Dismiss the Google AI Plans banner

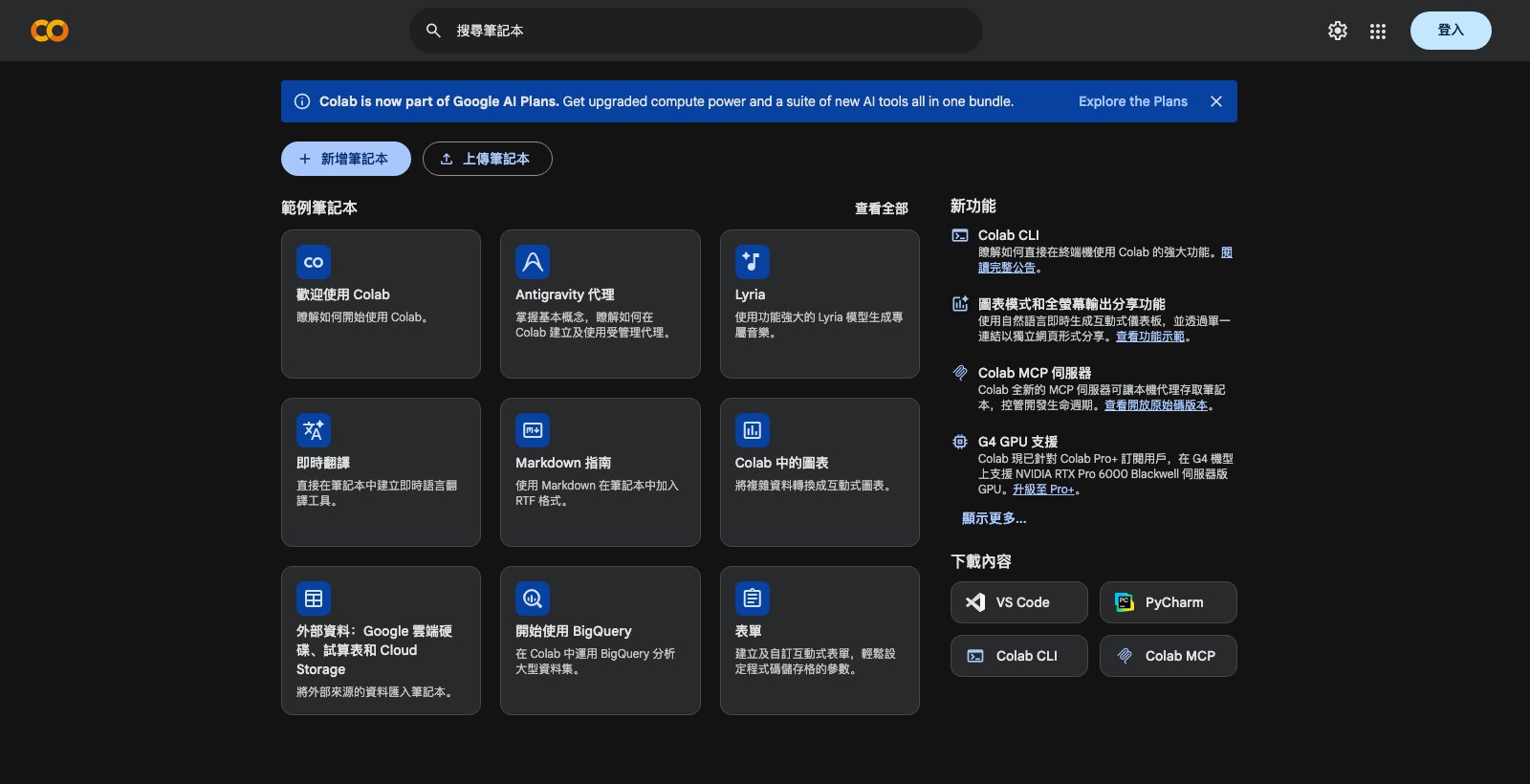point(1216,101)
